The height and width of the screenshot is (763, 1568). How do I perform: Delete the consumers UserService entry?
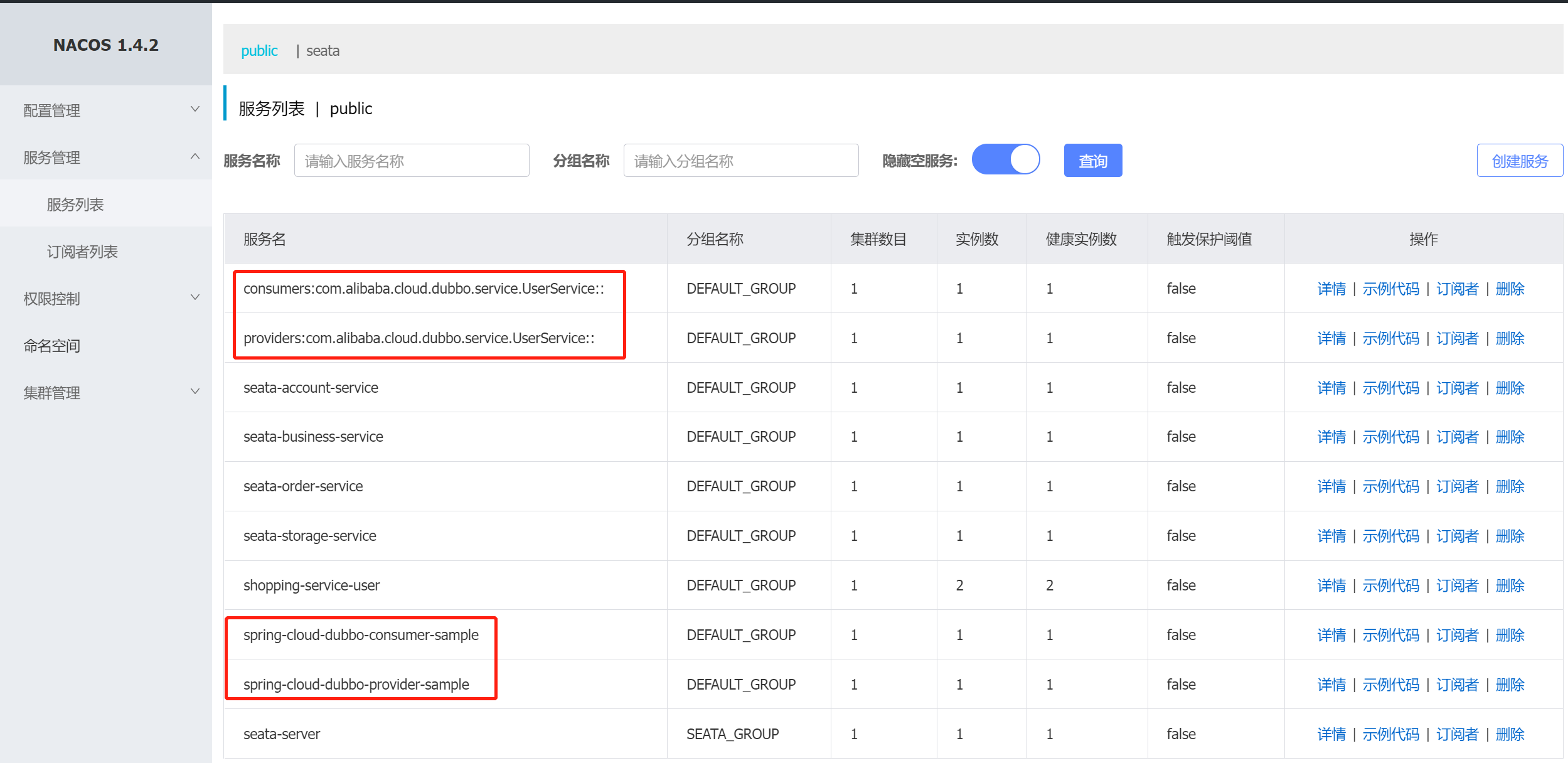point(1510,289)
